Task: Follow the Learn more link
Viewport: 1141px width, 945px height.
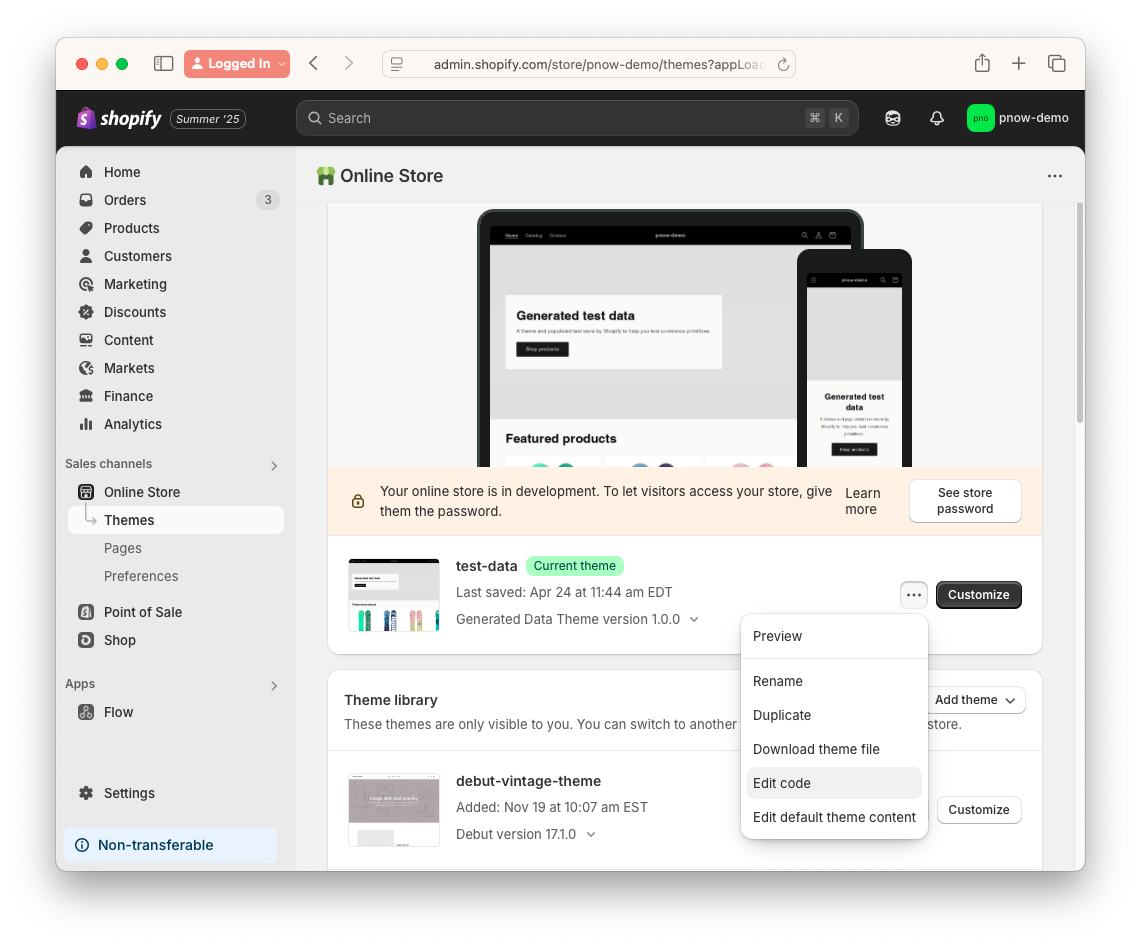Action: pos(862,501)
